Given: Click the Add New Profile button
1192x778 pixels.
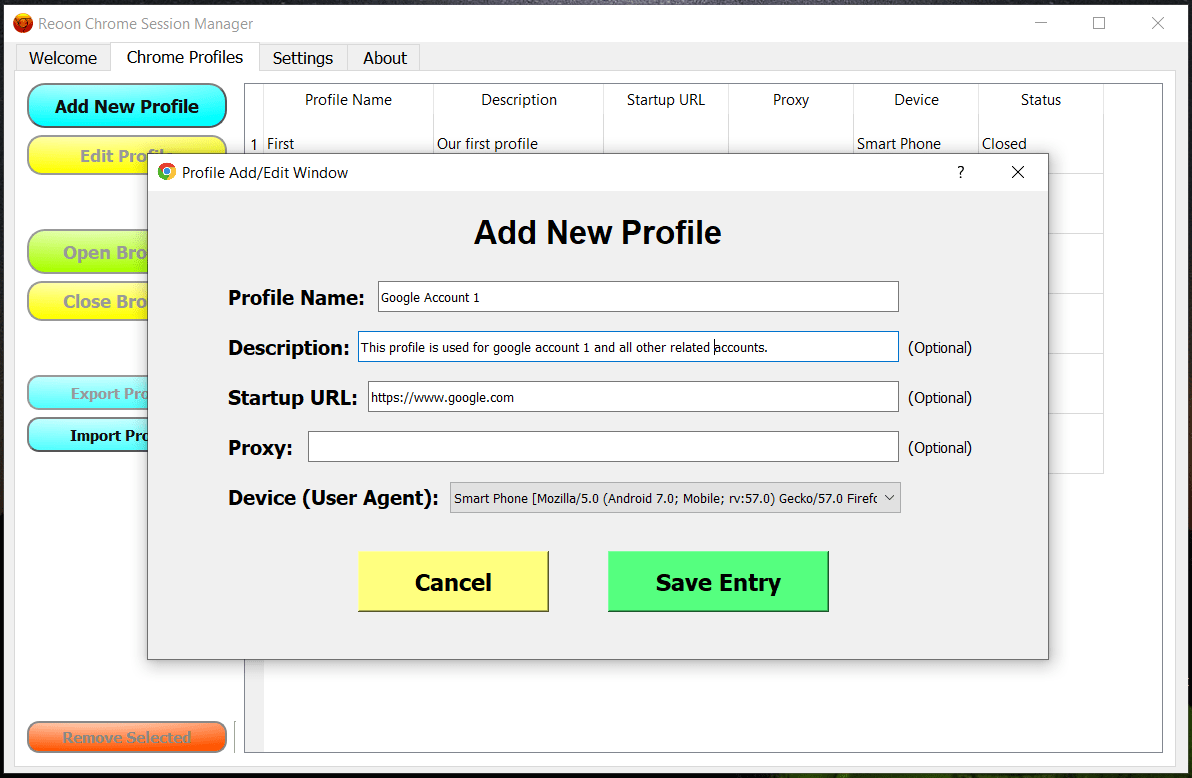Looking at the screenshot, I should click(x=127, y=106).
